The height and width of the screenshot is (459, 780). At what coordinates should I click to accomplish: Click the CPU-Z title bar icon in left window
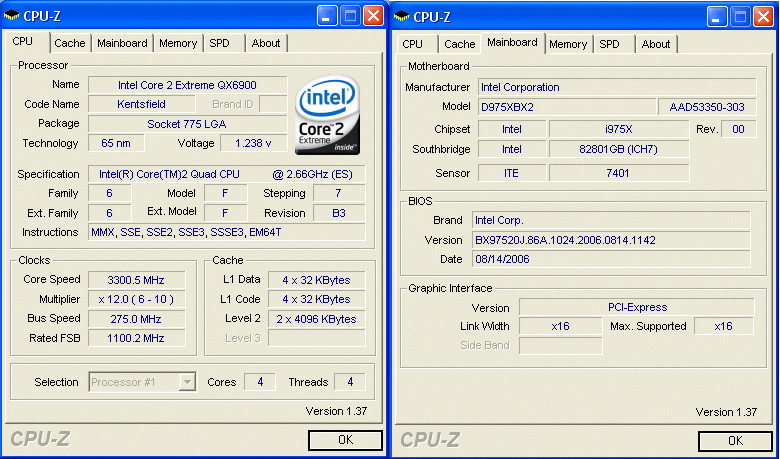click(x=11, y=16)
